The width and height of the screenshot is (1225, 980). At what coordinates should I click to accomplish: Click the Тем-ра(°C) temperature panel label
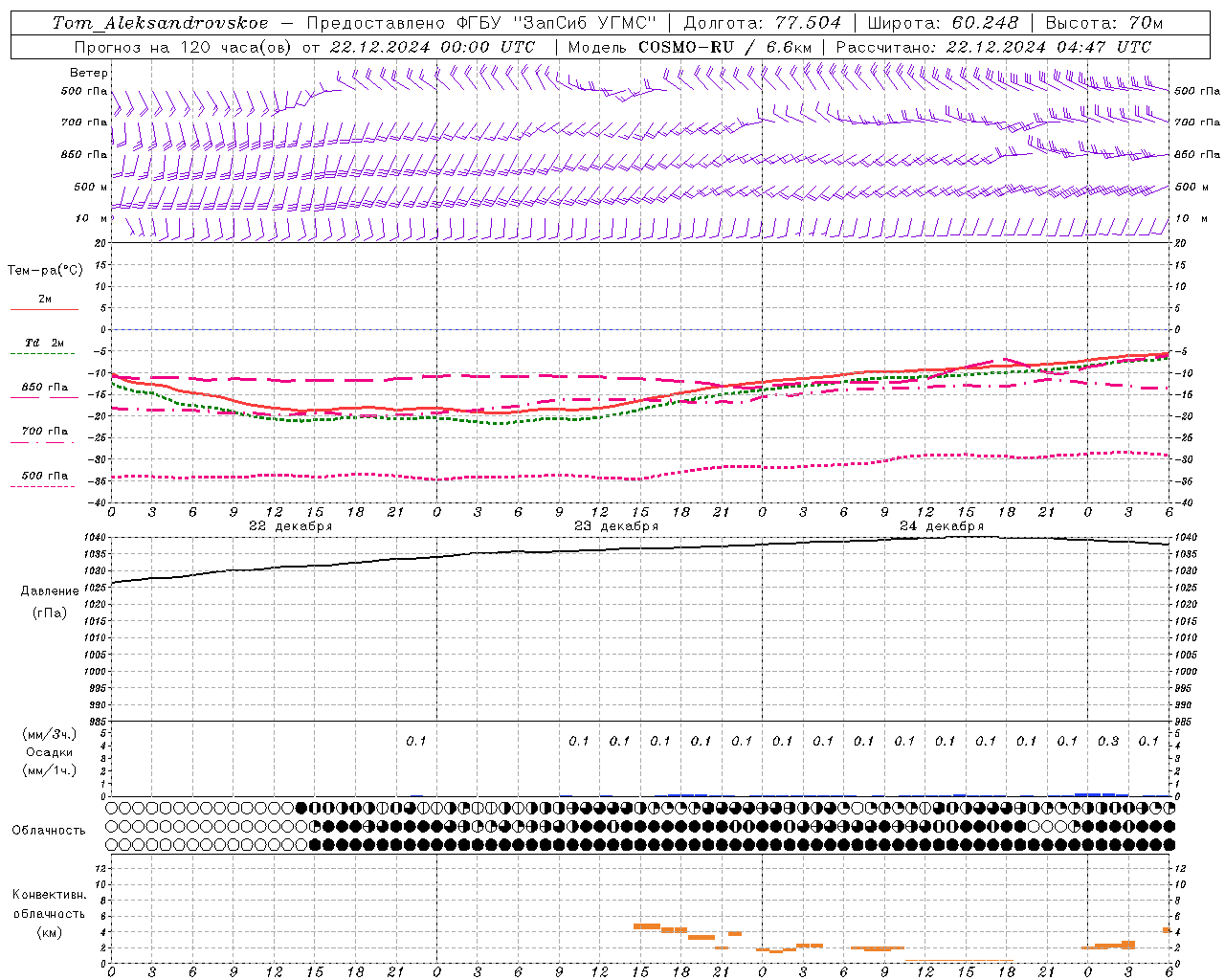pos(45,271)
